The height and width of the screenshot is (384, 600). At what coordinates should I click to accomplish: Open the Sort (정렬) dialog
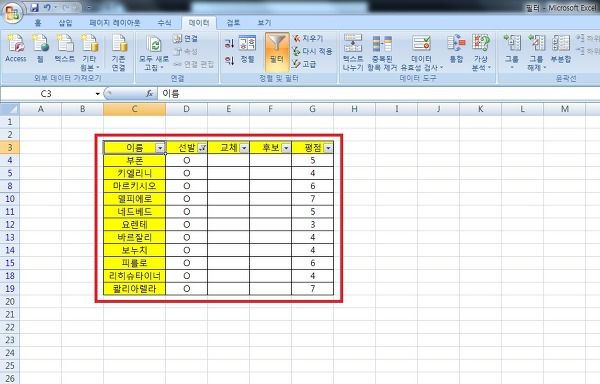248,49
